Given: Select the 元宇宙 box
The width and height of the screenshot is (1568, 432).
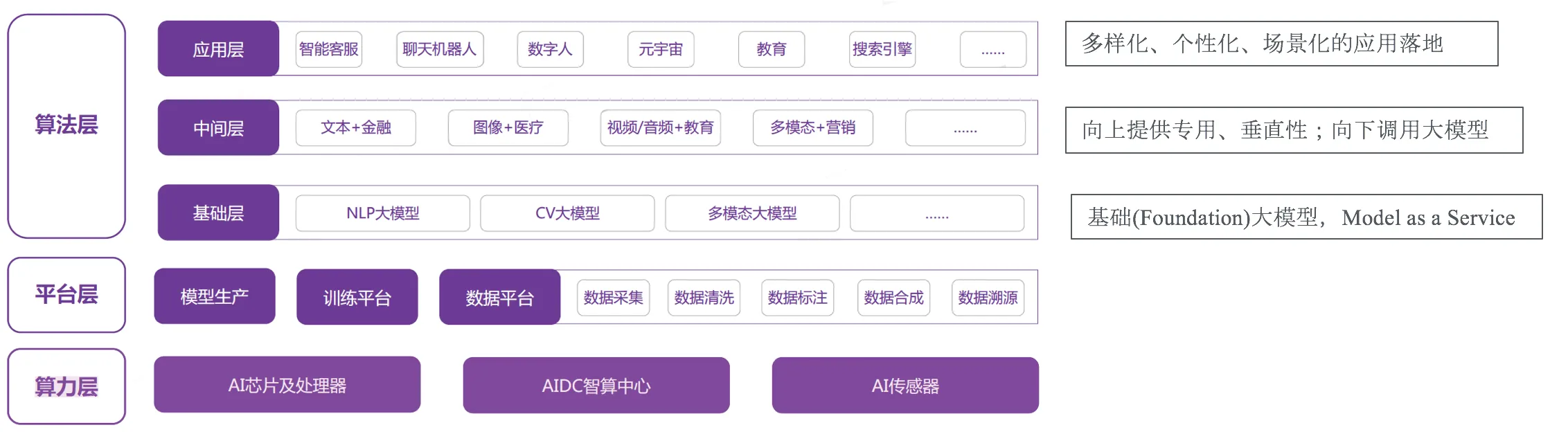Looking at the screenshot, I should (661, 49).
